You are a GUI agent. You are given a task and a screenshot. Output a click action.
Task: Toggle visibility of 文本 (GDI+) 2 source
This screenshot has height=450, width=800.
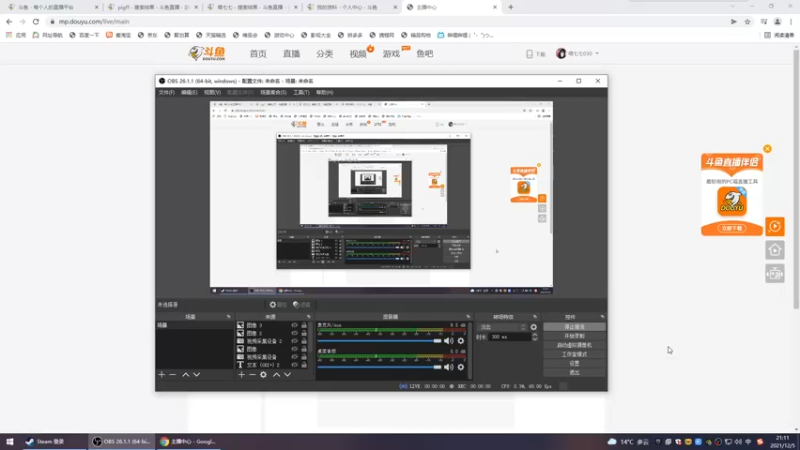tap(294, 365)
